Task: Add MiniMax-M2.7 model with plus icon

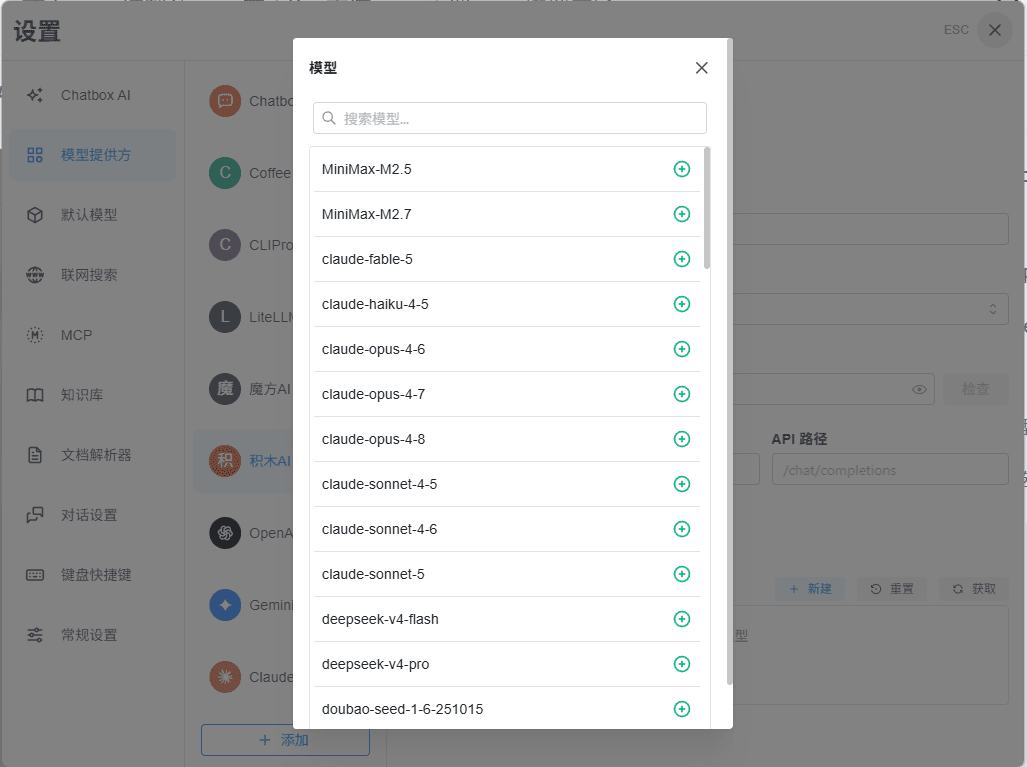Action: 682,214
